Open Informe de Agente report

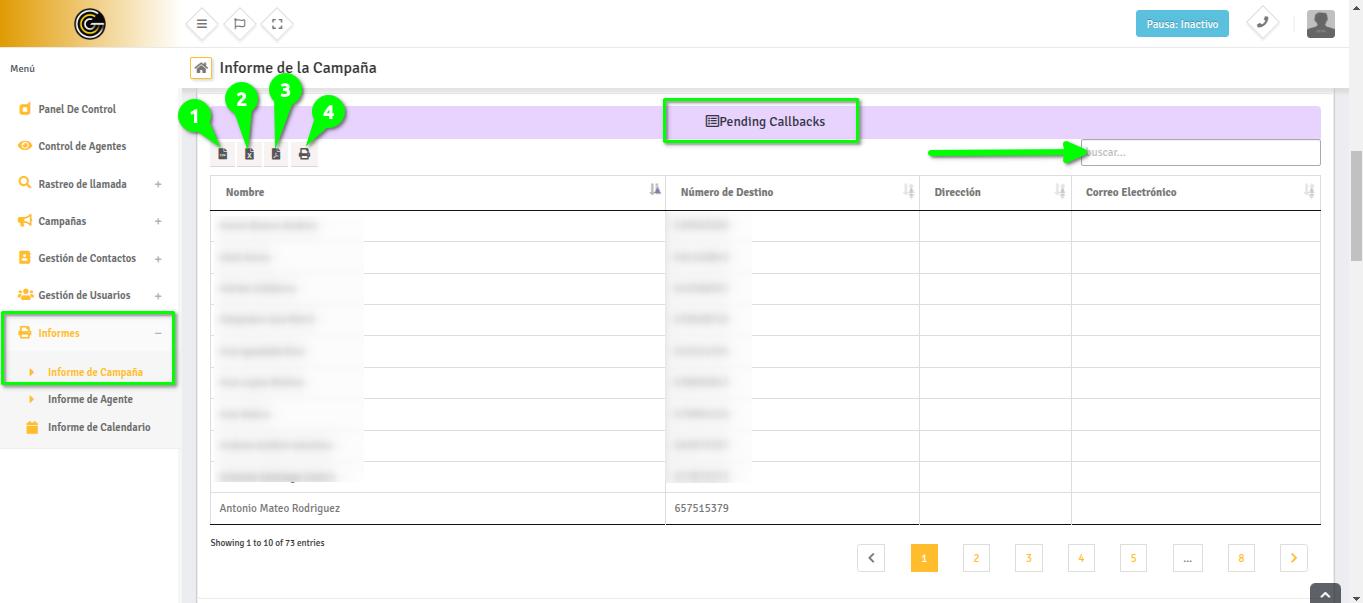[x=90, y=399]
